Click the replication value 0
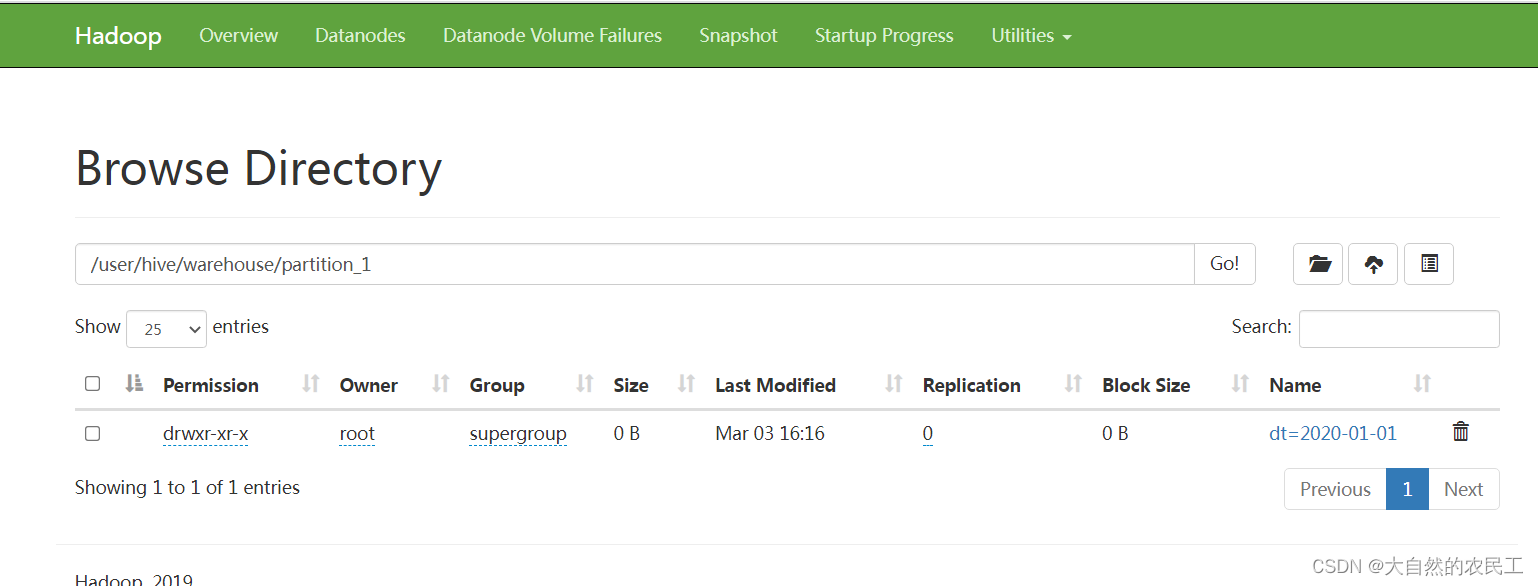Viewport: 1538px width, 586px height. point(928,433)
